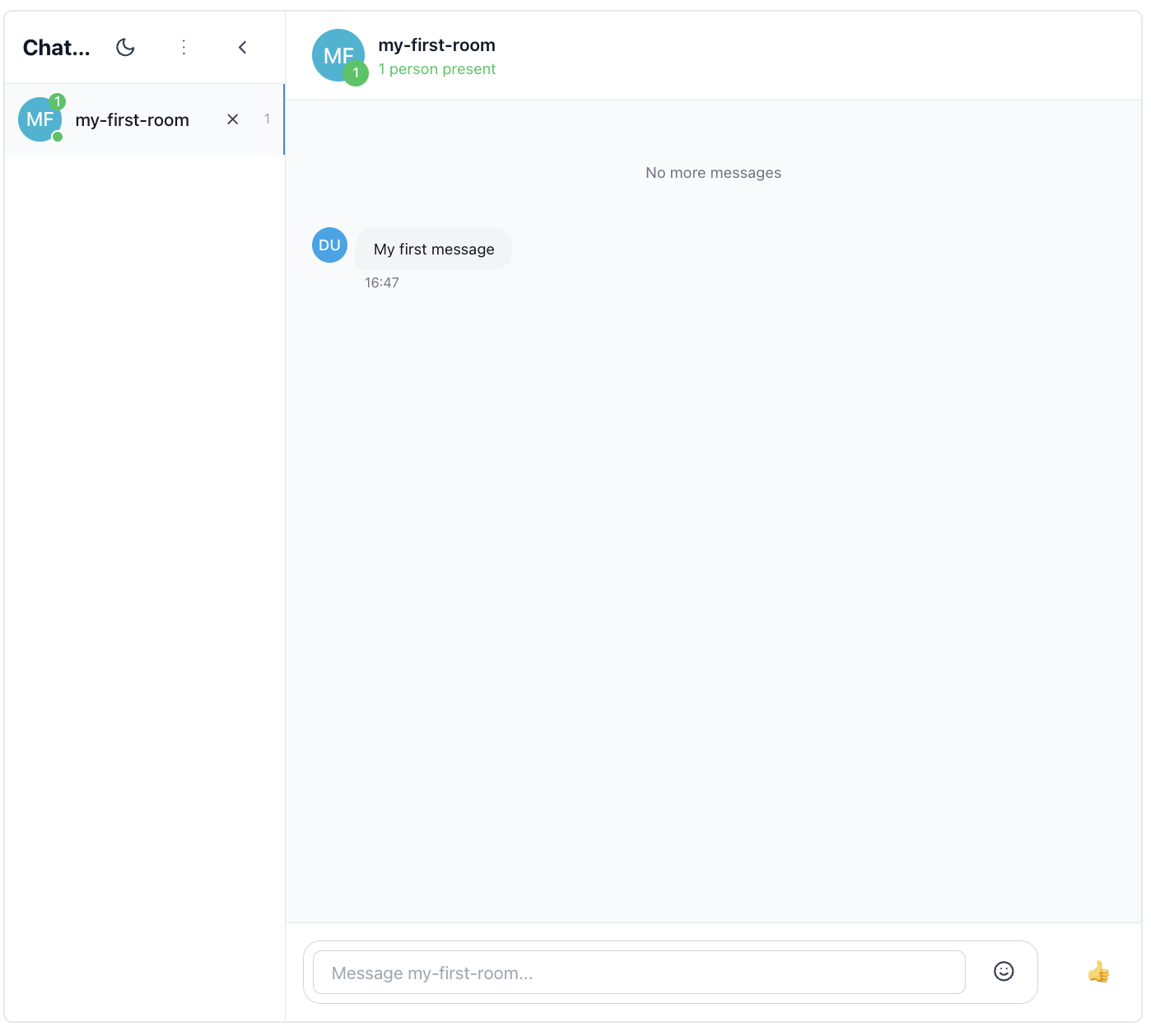Click the 16:47 message timestamp

(x=382, y=282)
